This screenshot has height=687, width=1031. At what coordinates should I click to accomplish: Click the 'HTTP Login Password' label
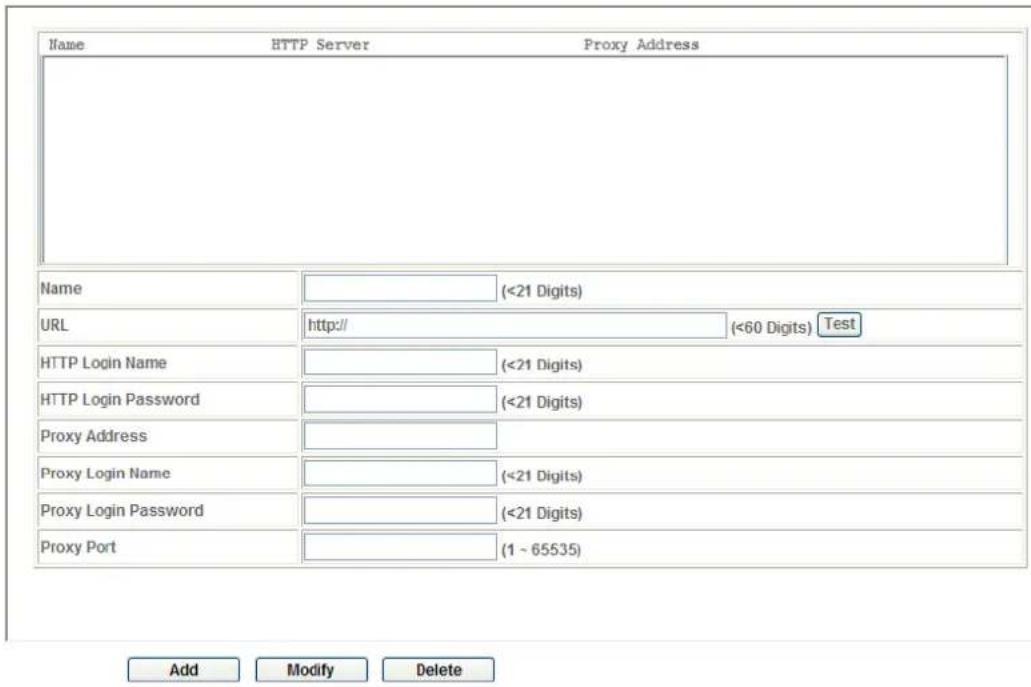pyautogui.click(x=120, y=400)
